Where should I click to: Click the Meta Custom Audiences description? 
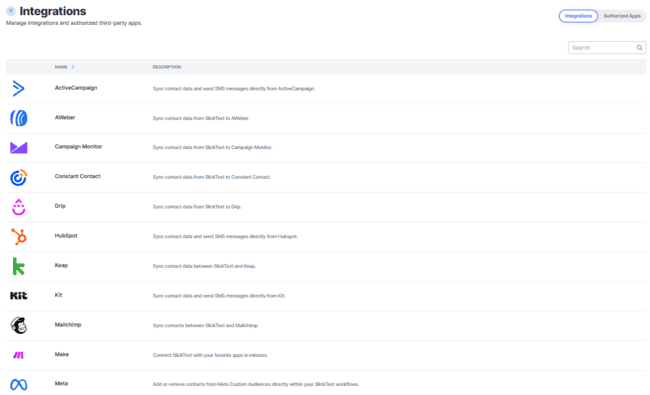[x=256, y=385]
